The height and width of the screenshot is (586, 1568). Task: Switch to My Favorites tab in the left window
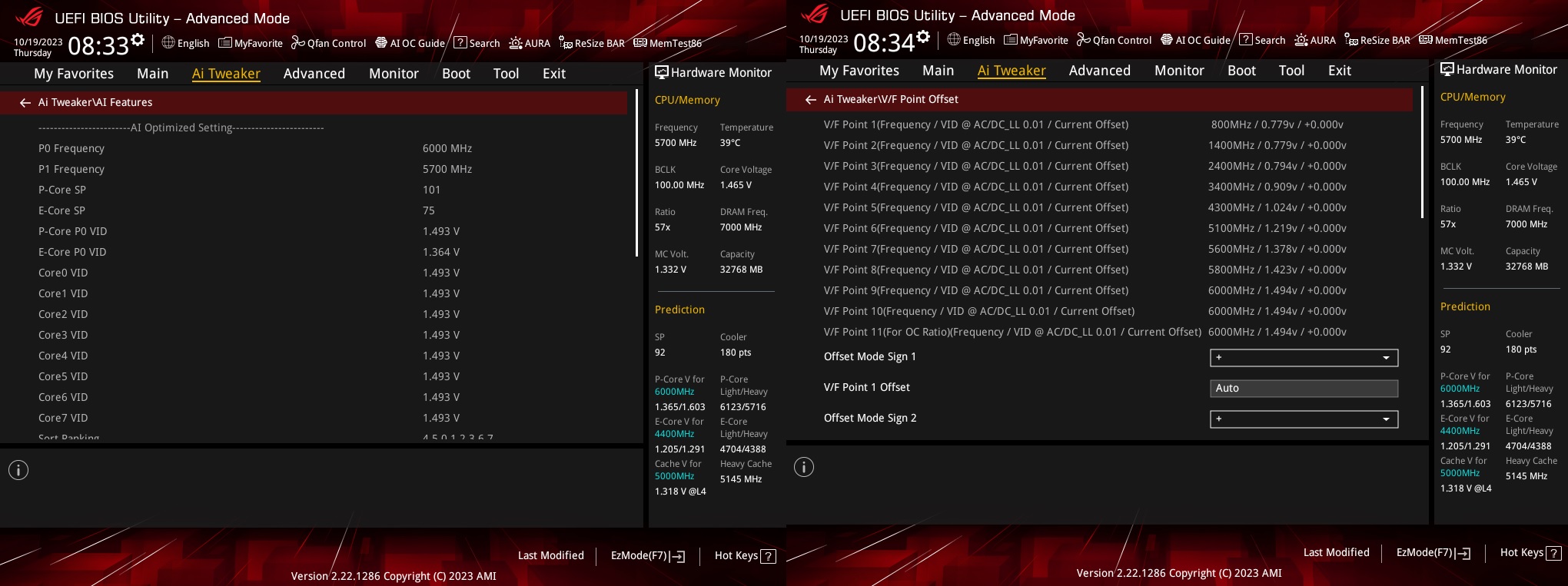point(74,74)
